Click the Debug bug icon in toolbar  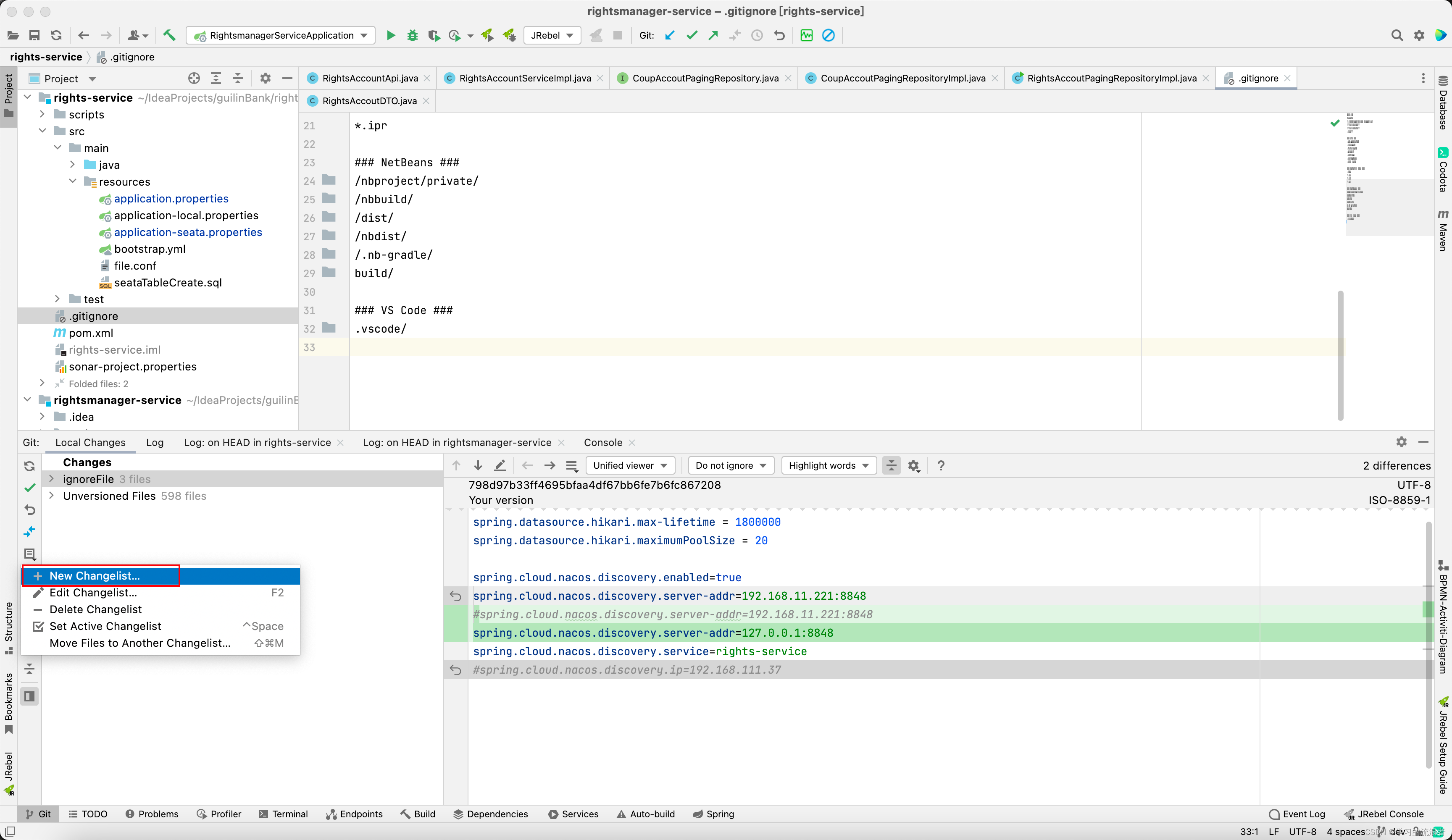click(x=413, y=35)
